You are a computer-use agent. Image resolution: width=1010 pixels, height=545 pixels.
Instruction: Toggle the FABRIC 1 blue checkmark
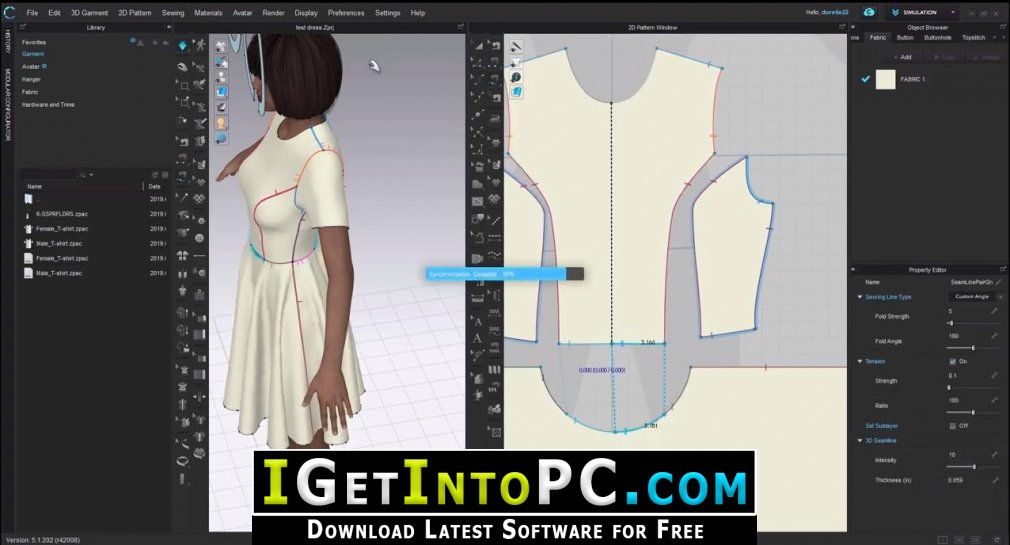pos(866,79)
